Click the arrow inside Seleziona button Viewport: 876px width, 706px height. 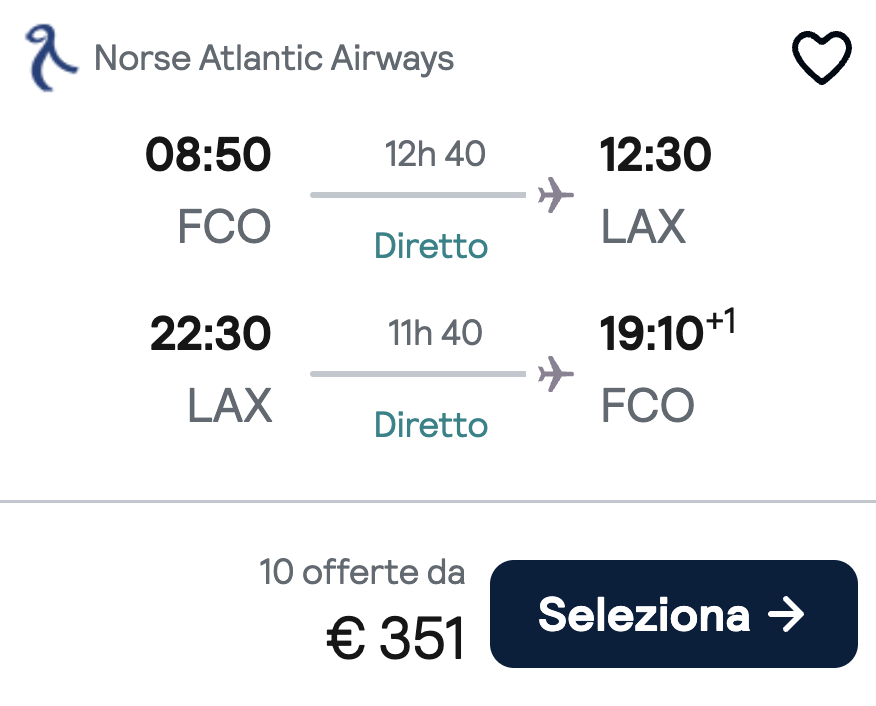tap(785, 614)
